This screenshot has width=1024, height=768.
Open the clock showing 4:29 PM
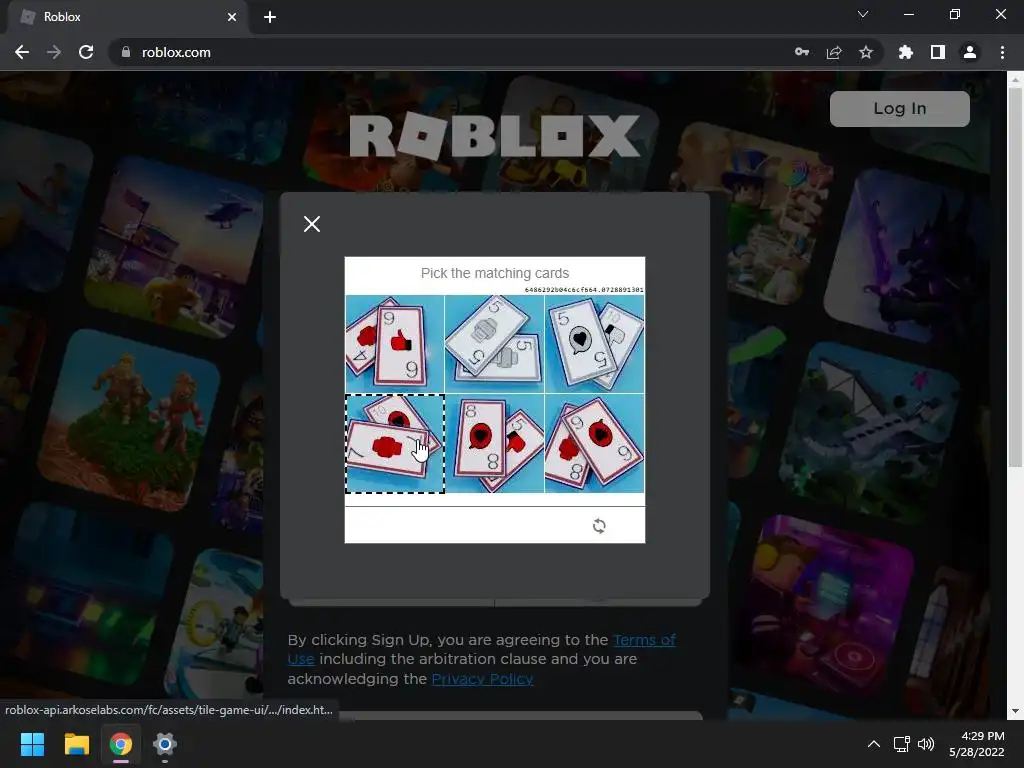977,744
